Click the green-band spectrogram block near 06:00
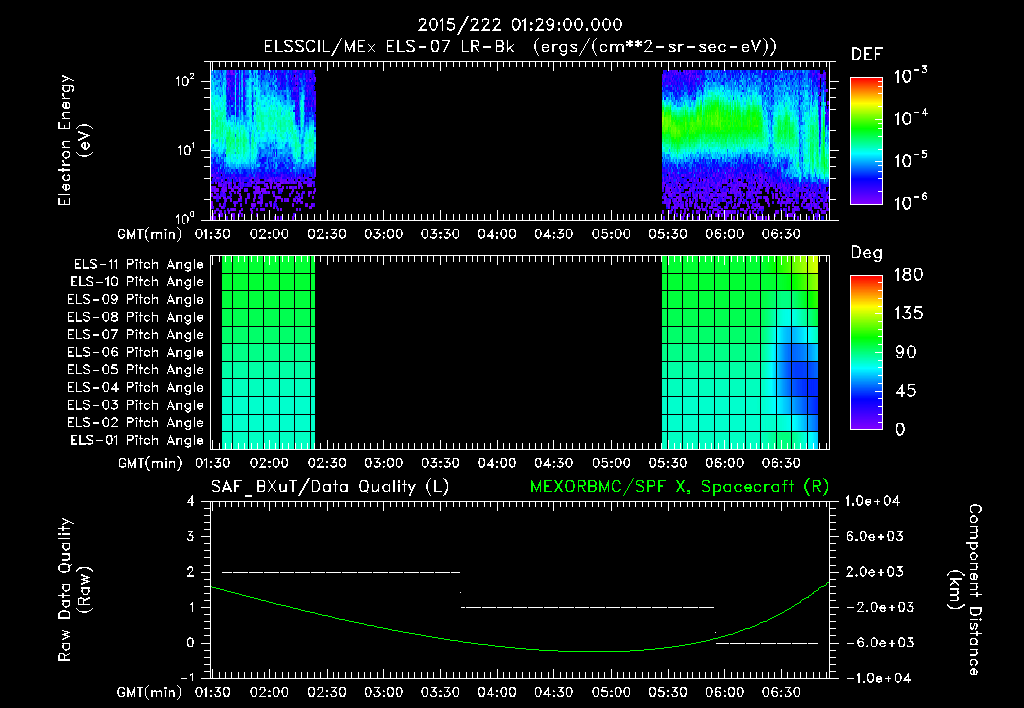1024x708 pixels. (x=745, y=144)
